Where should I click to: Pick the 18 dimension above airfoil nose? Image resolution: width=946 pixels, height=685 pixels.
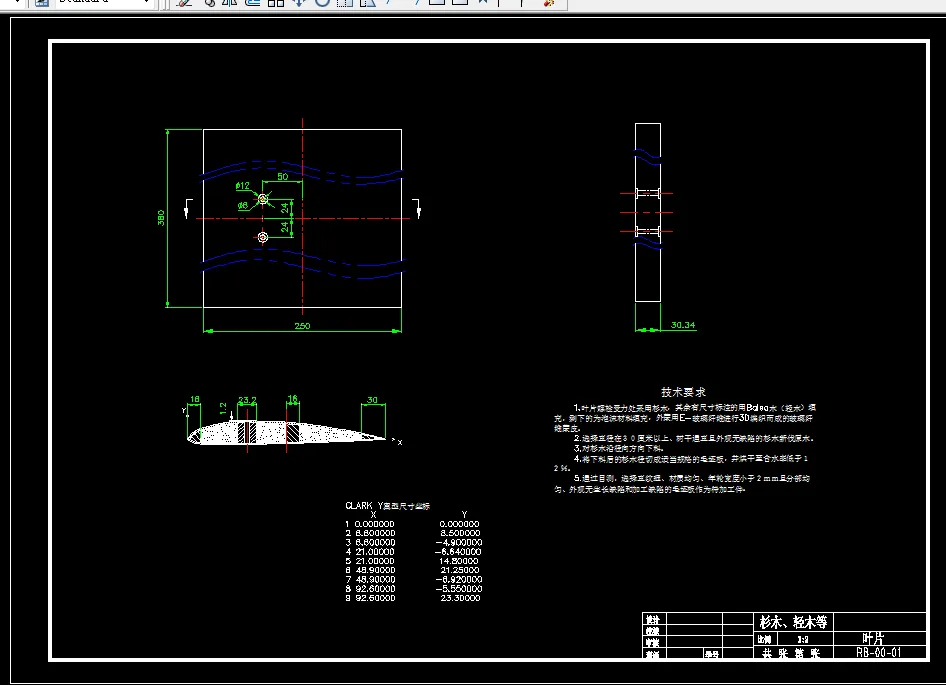click(x=195, y=400)
